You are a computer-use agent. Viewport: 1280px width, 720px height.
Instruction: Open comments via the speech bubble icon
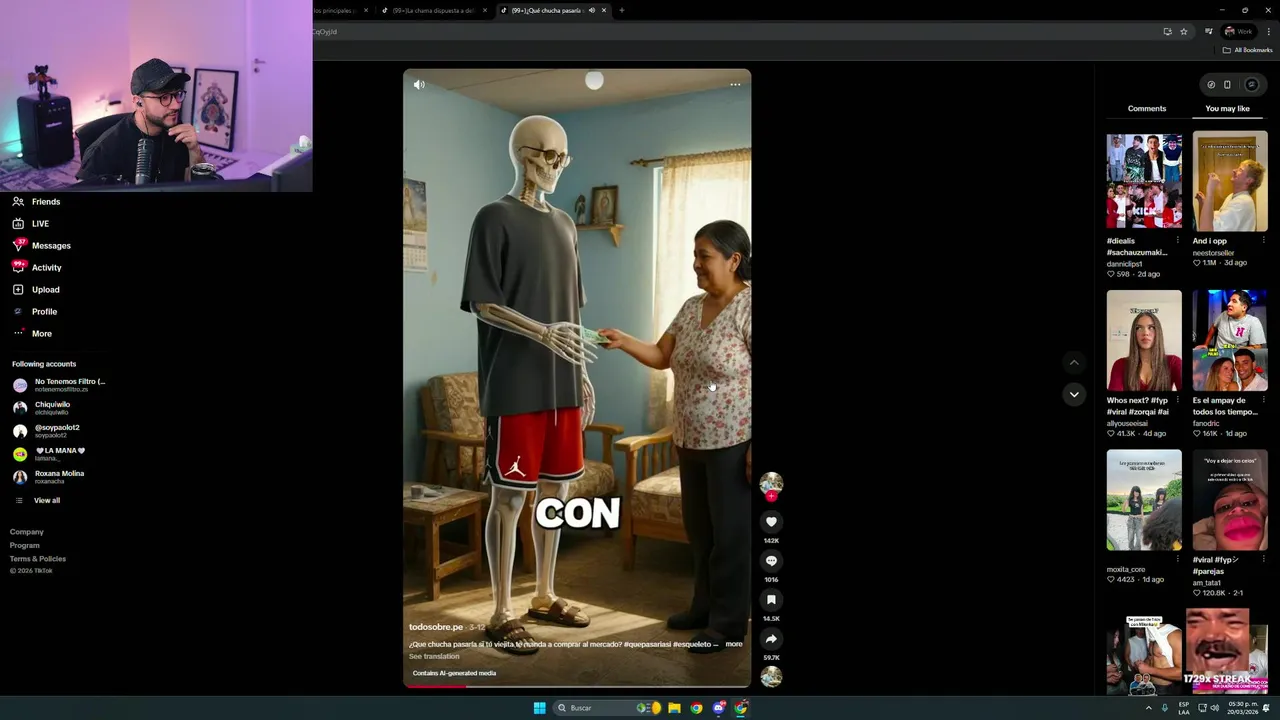click(x=771, y=561)
